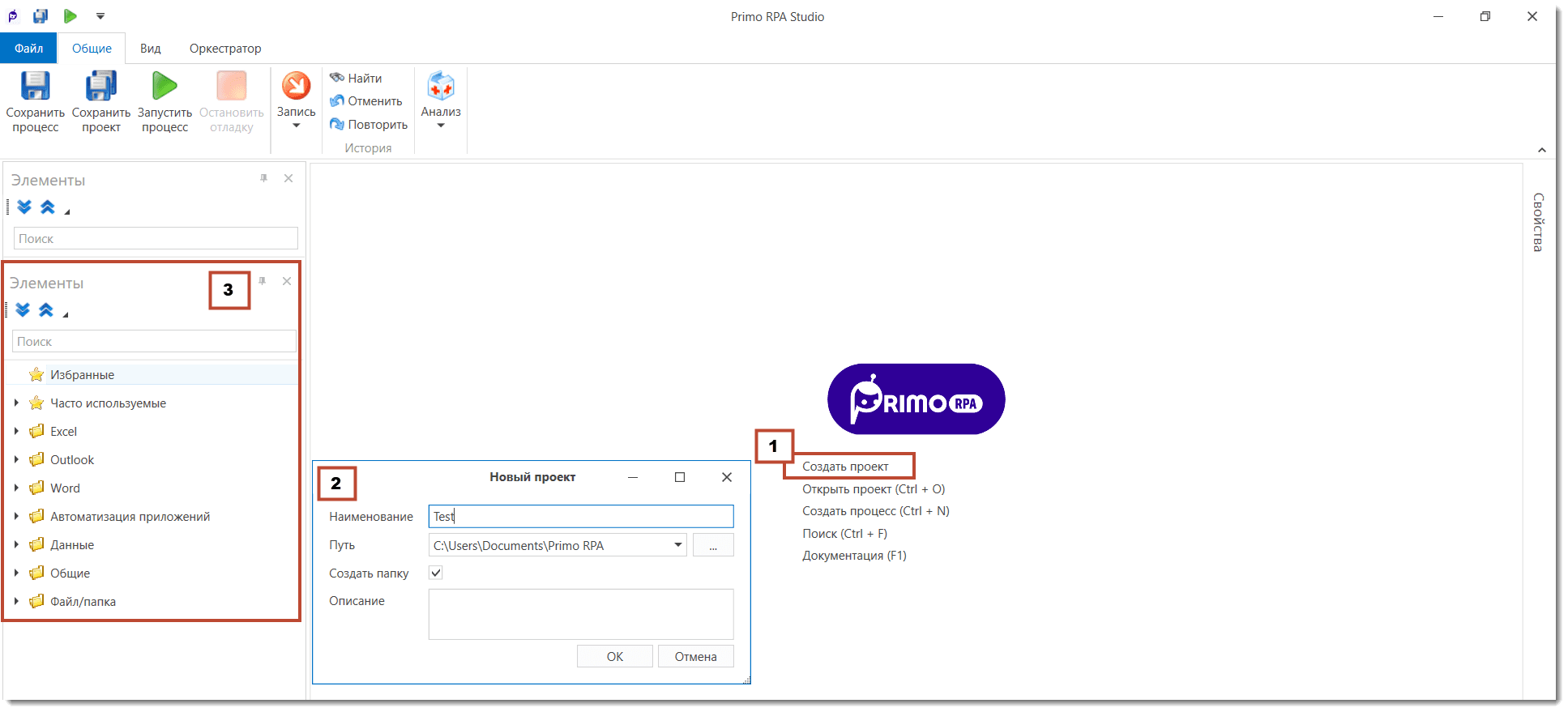Open the Свойства side tab

click(x=1538, y=222)
